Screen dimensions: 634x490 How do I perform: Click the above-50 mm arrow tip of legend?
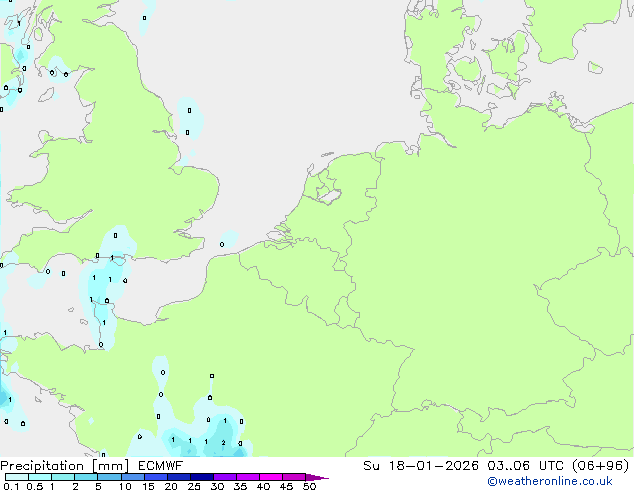coord(317,477)
